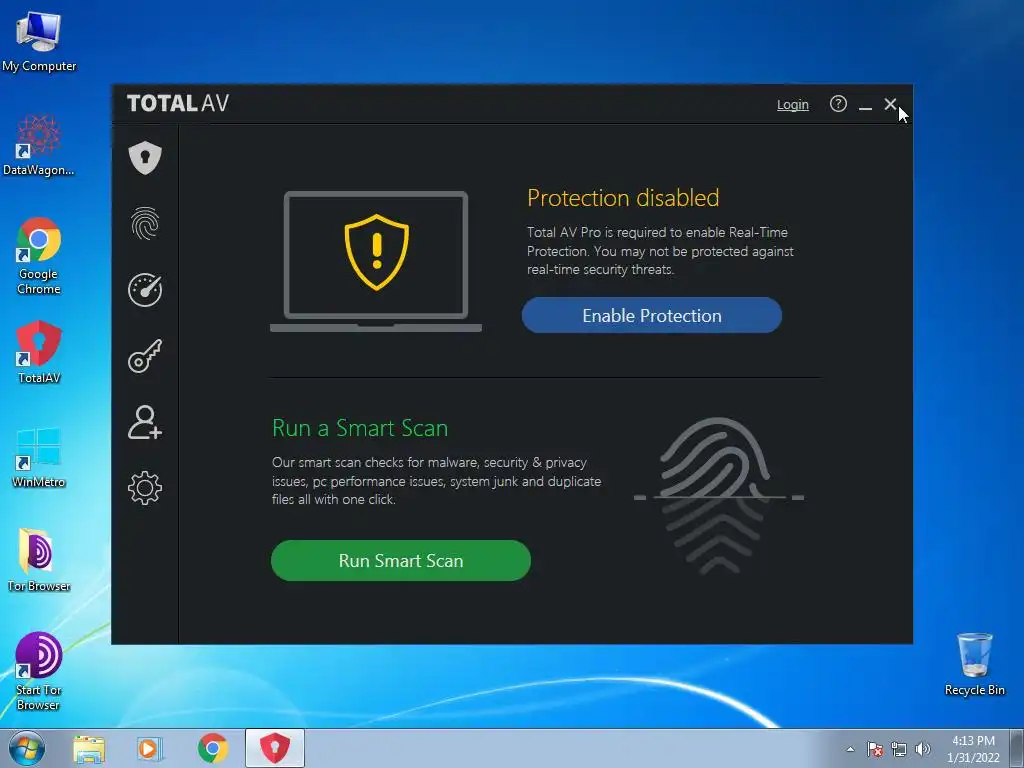Close the TotalAV window

(x=890, y=104)
